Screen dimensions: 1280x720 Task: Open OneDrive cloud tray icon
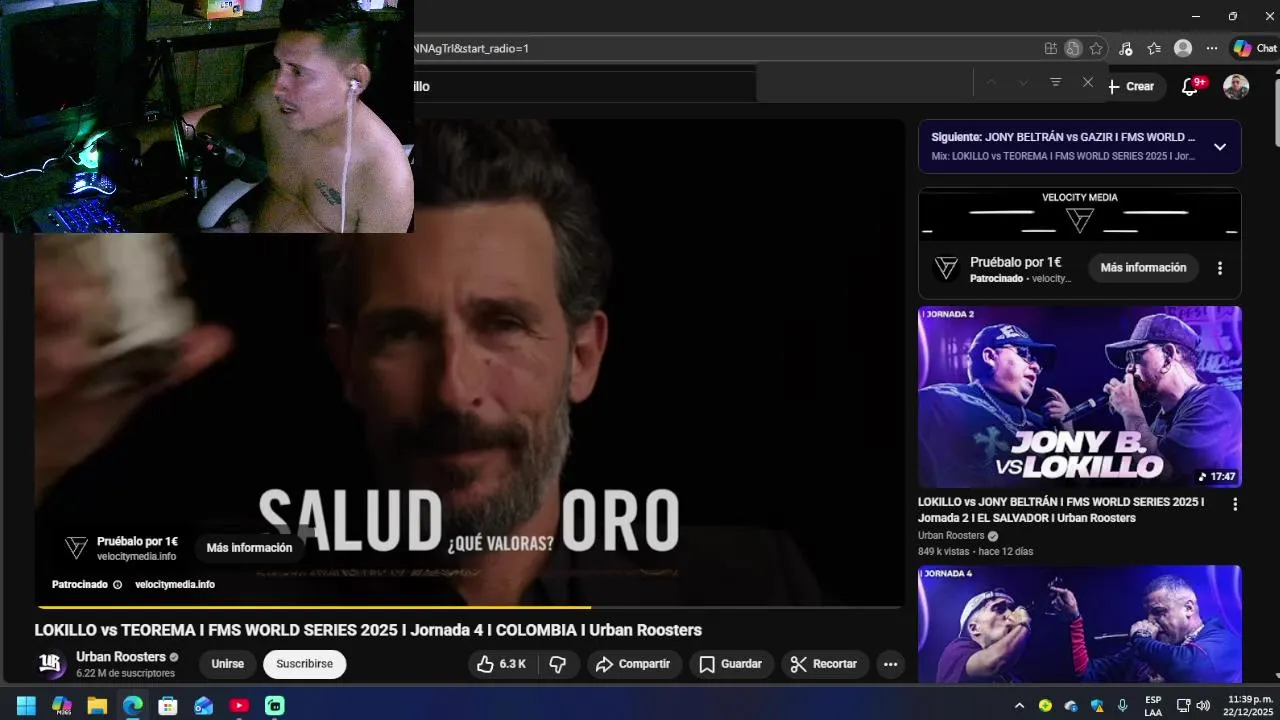pyautogui.click(x=1071, y=706)
